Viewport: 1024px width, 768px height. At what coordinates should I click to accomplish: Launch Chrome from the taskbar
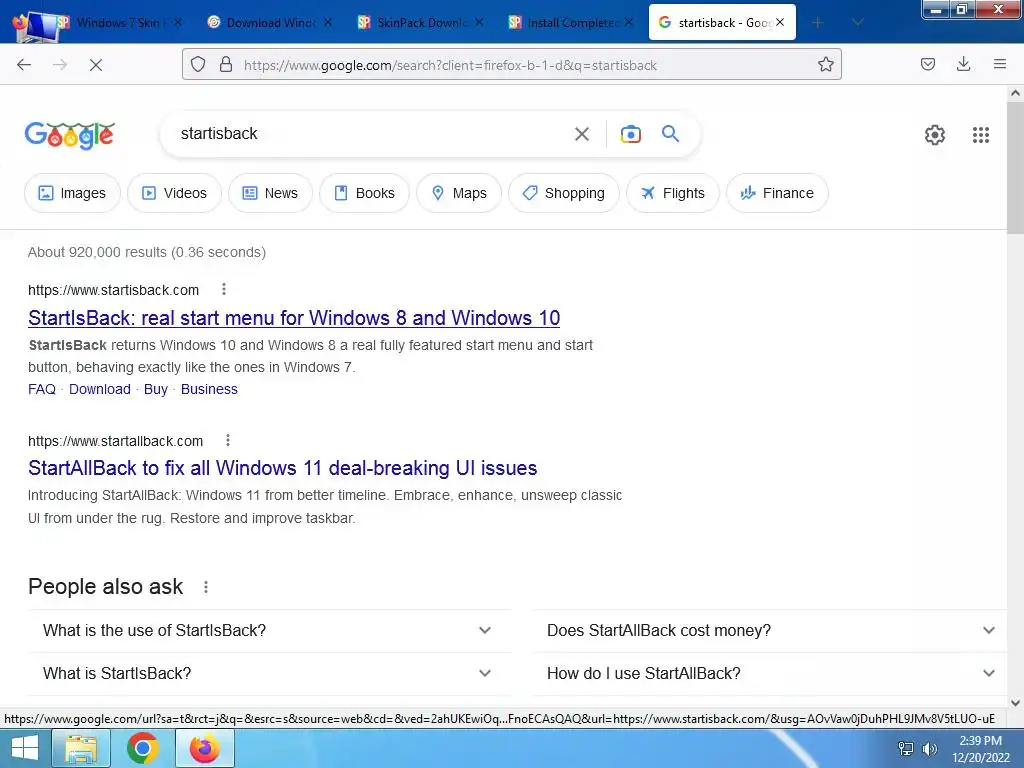[142, 748]
